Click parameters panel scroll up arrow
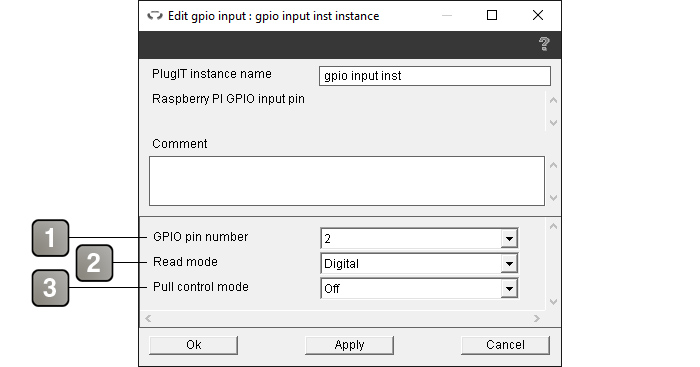700x367 pixels. point(553,226)
